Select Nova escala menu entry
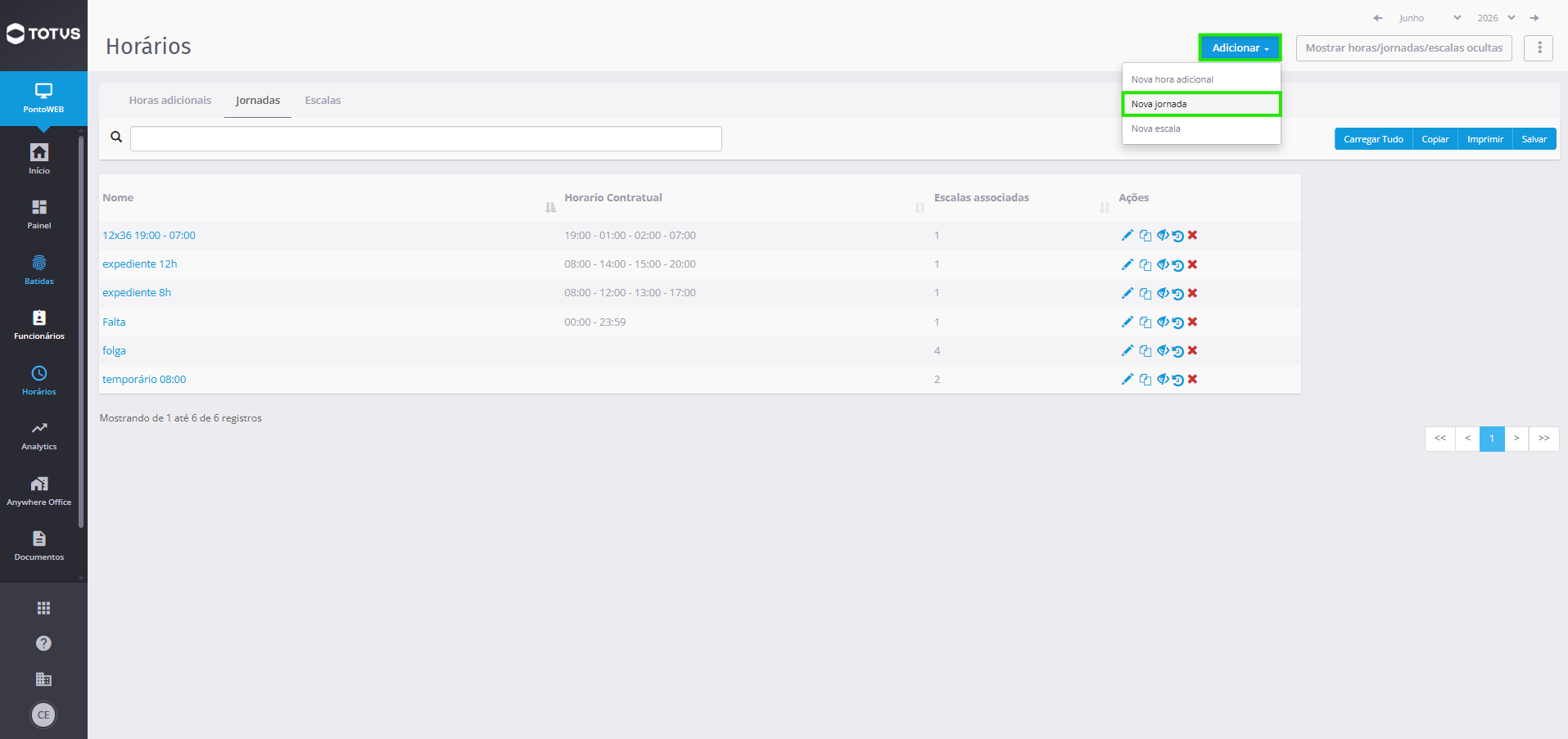 [x=1201, y=128]
